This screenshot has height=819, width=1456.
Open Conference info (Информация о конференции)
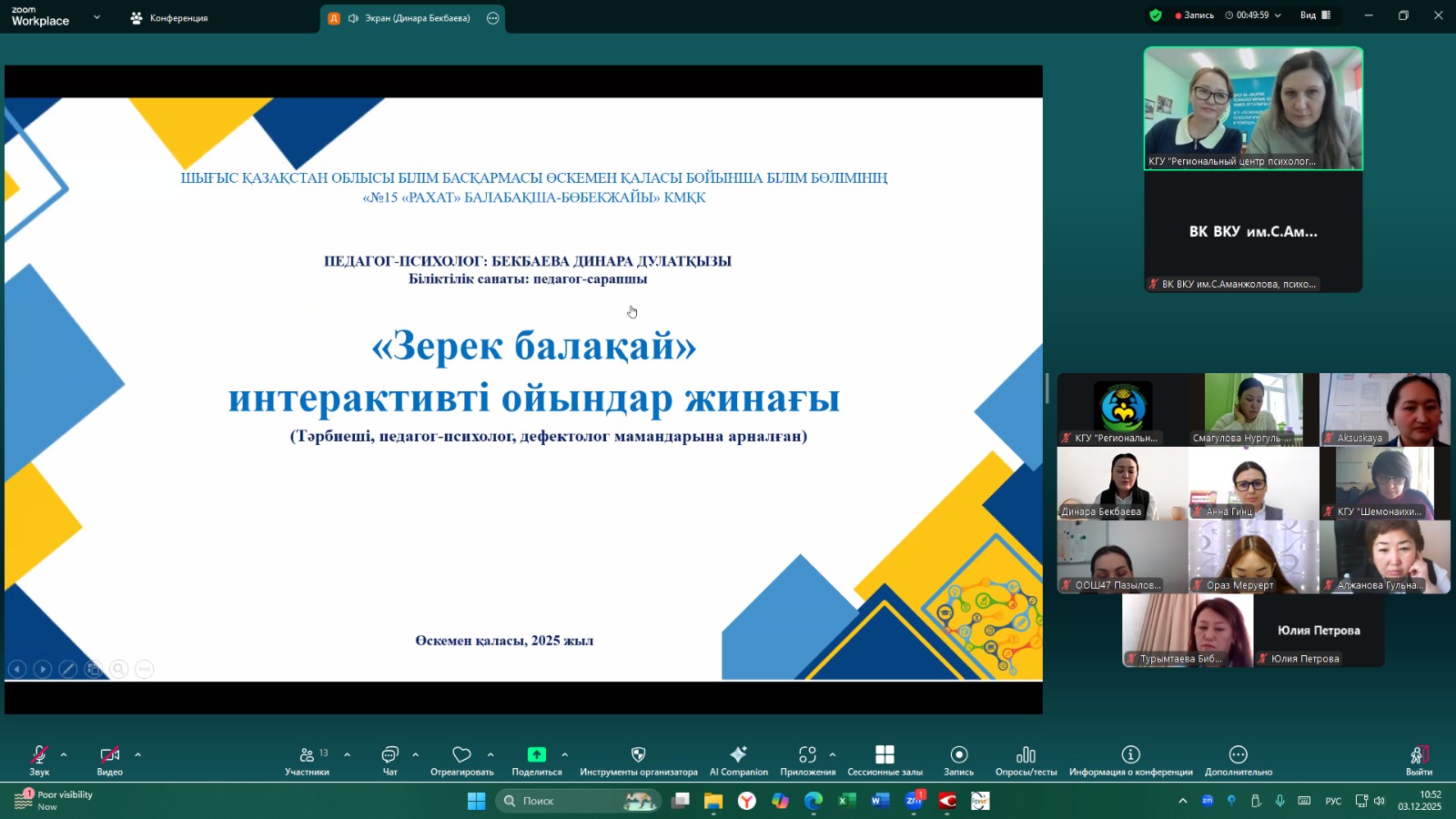click(x=1130, y=760)
